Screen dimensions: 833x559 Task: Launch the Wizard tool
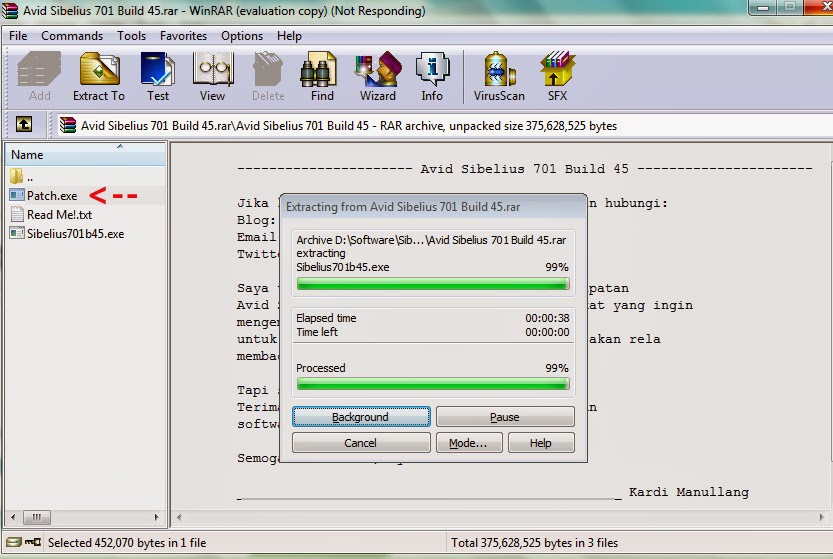coord(378,77)
